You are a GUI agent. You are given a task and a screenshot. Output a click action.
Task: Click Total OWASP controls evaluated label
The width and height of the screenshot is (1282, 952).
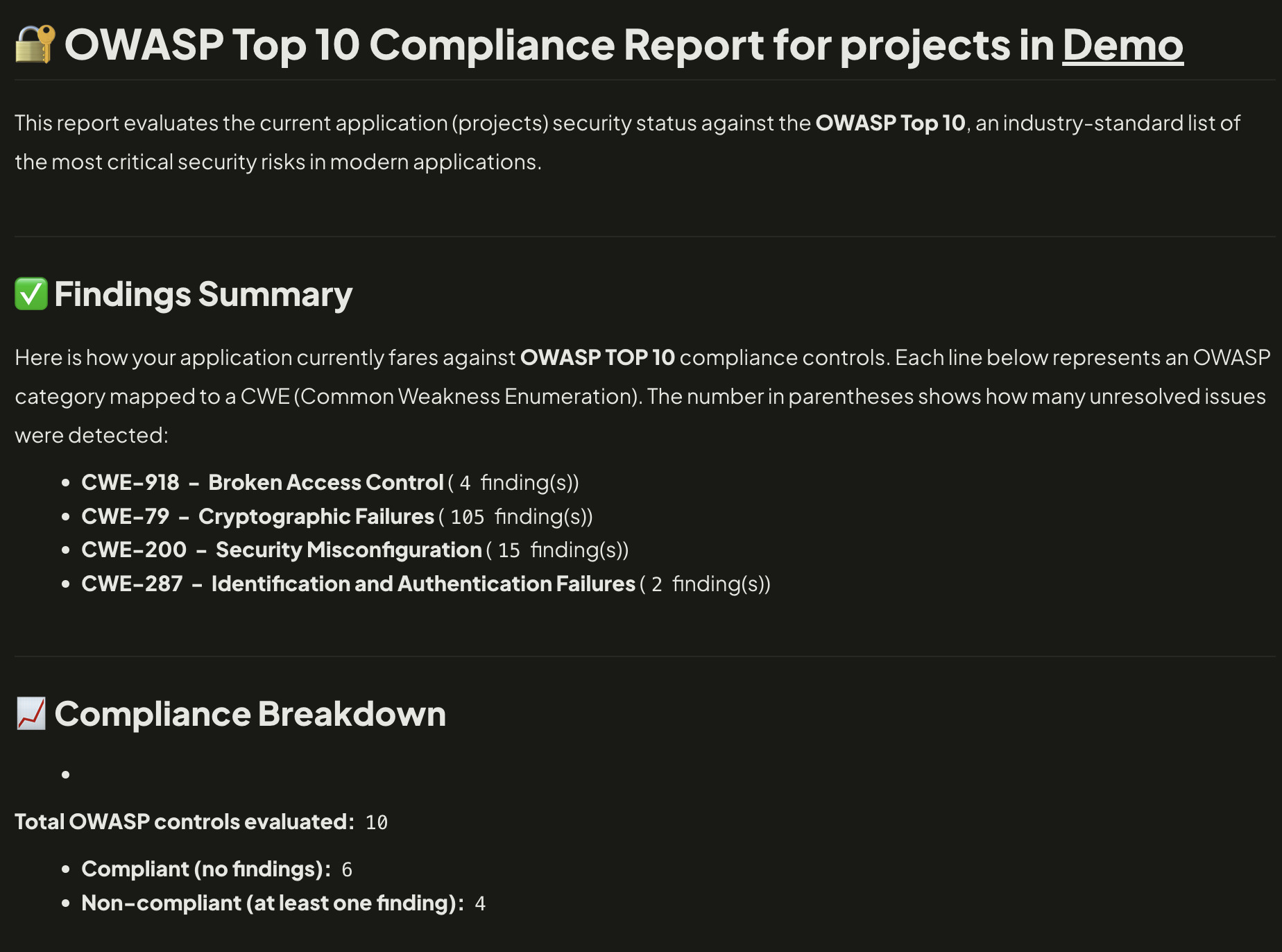[x=185, y=822]
